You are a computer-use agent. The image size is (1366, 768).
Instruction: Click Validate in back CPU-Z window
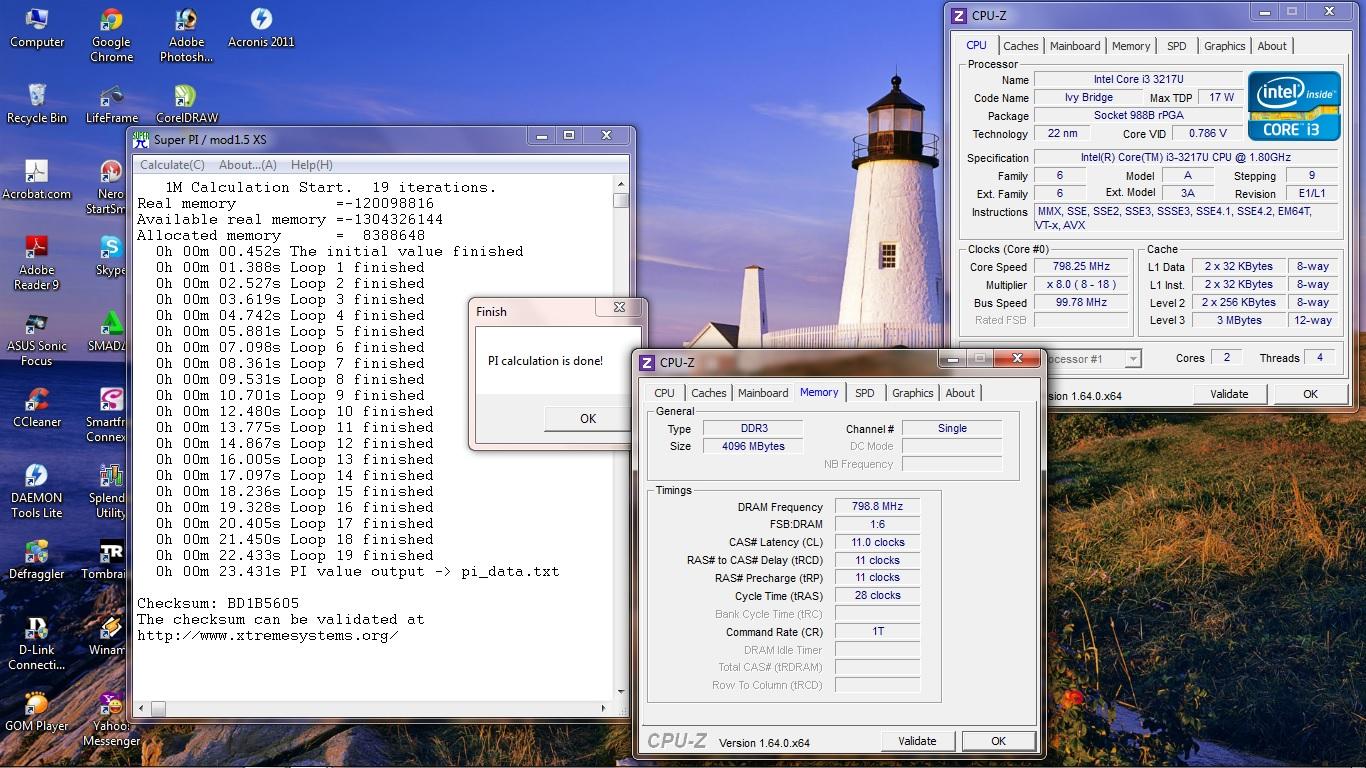coord(1229,394)
